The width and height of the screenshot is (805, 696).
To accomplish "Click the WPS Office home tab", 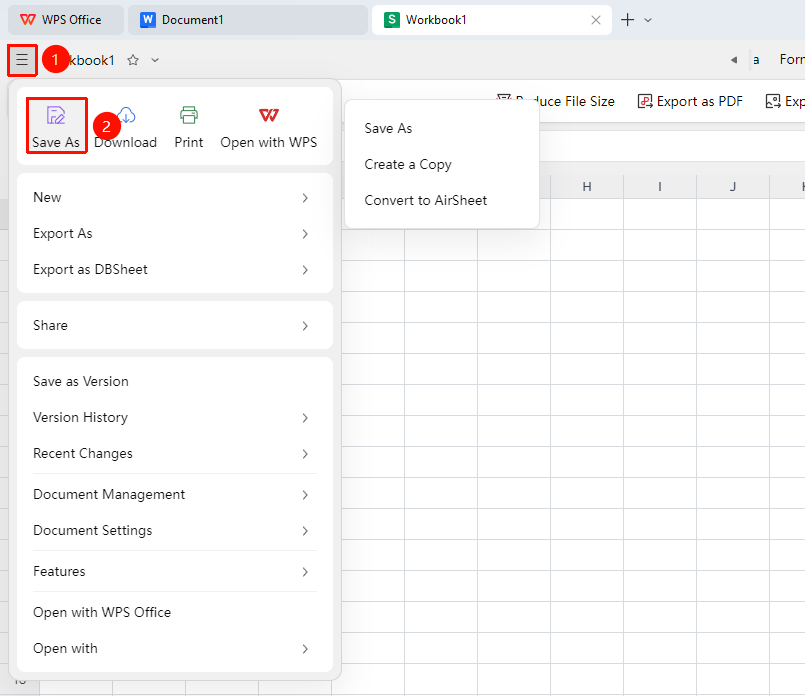I will 66,20.
